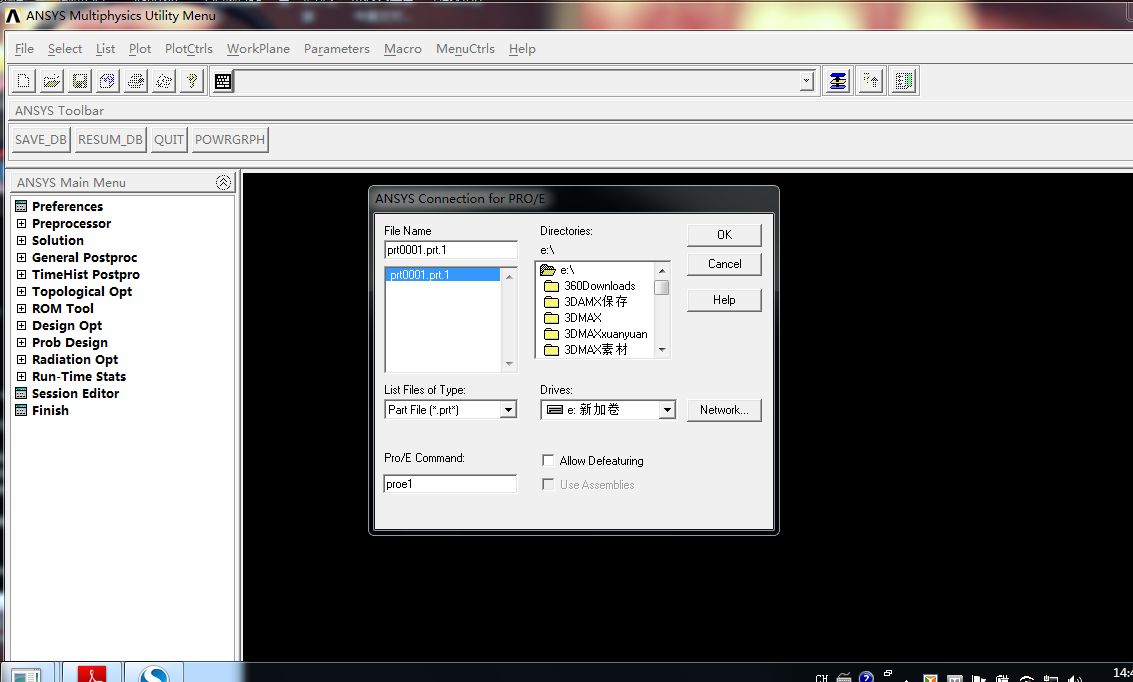
Task: Expand the General Postproc node
Action: coord(21,258)
